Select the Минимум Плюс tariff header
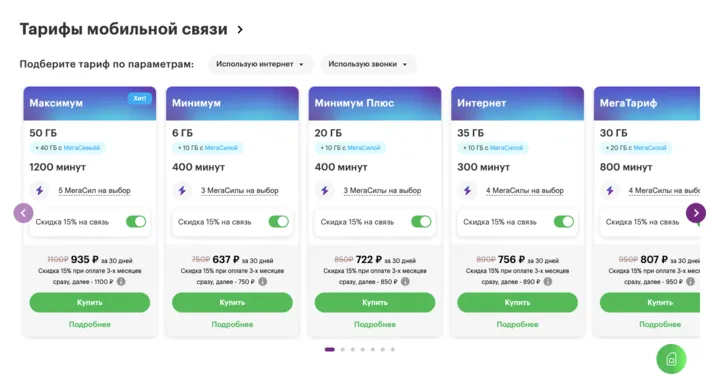718x383 pixels. click(375, 104)
